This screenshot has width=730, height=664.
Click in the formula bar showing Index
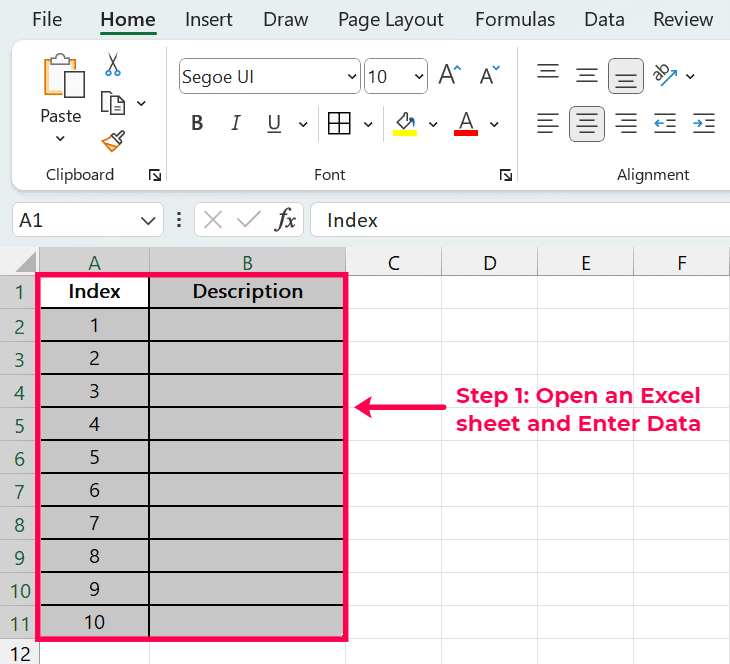[x=520, y=219]
